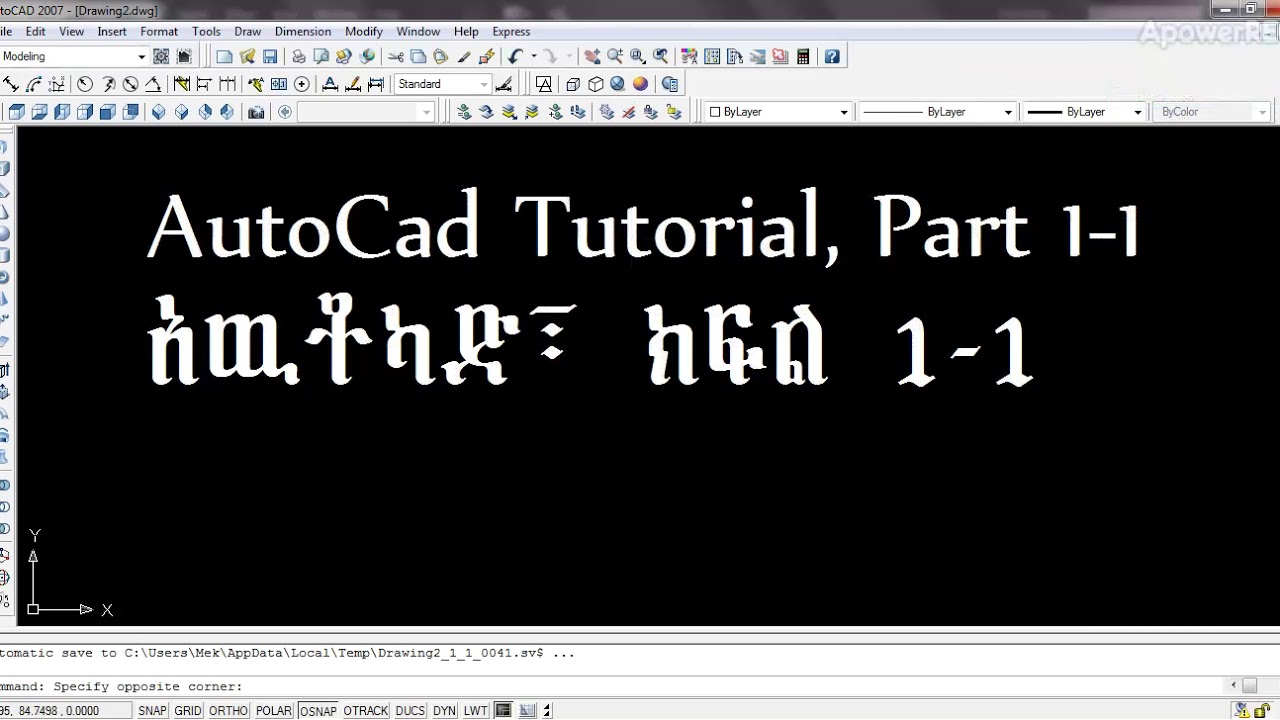This screenshot has width=1280, height=720.
Task: Click the Dimension Edit icon
Action: point(330,84)
